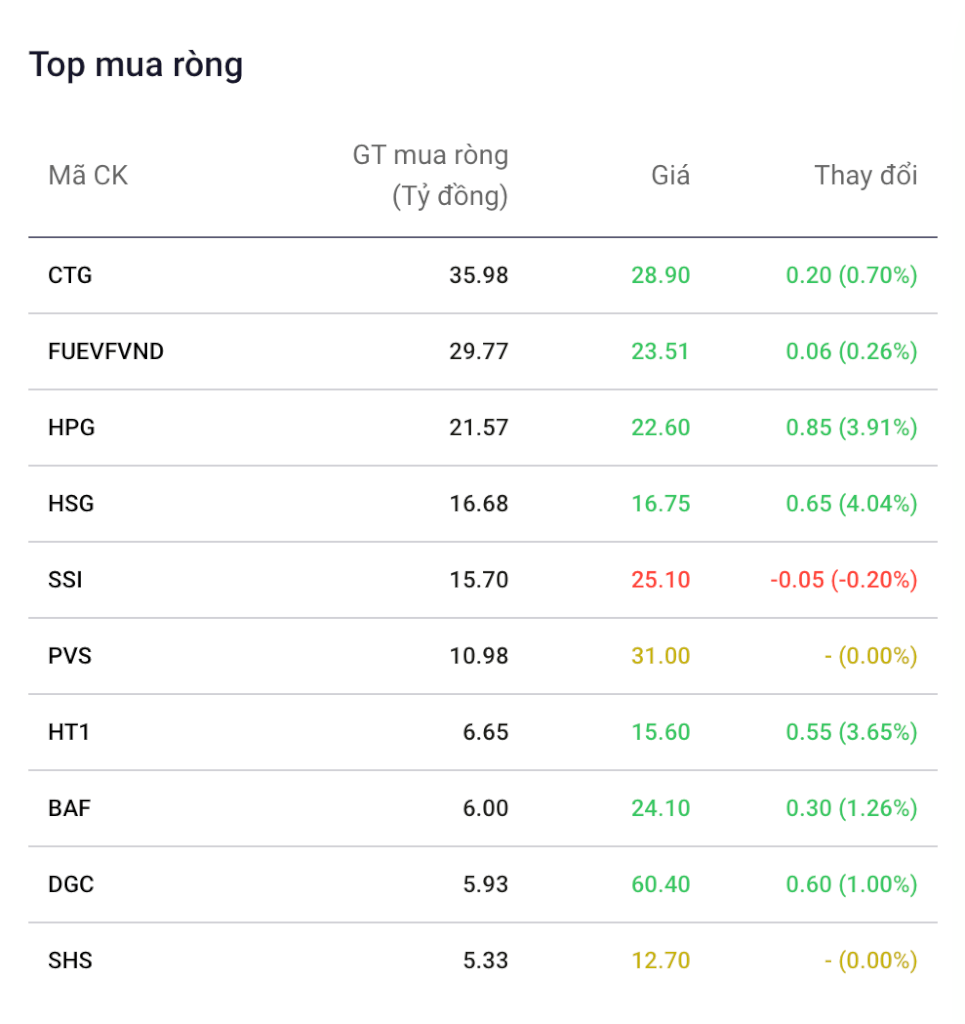Open the PVS stock code
Viewport: 965px width, 1024px height.
point(70,656)
